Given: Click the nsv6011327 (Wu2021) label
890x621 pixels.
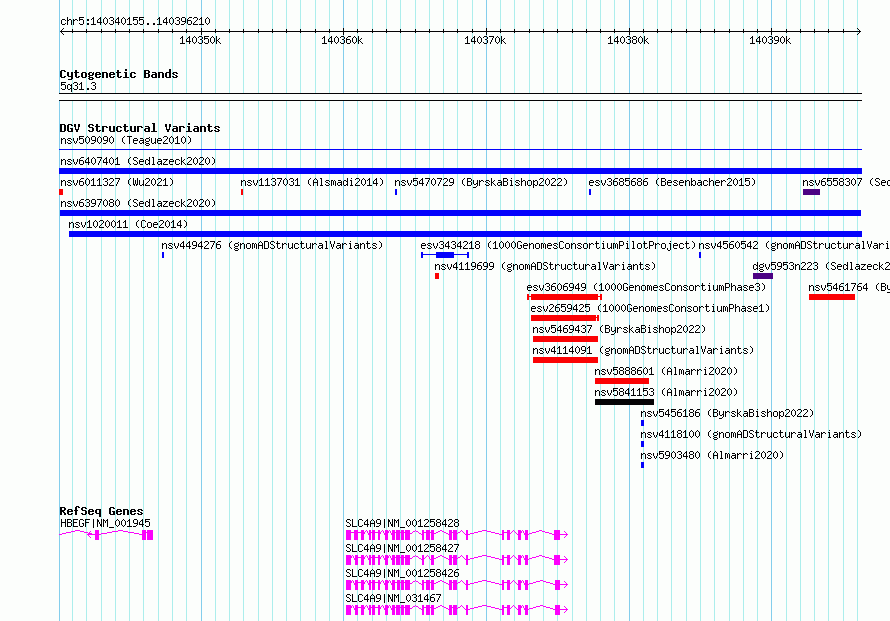Looking at the screenshot, I should tap(117, 182).
